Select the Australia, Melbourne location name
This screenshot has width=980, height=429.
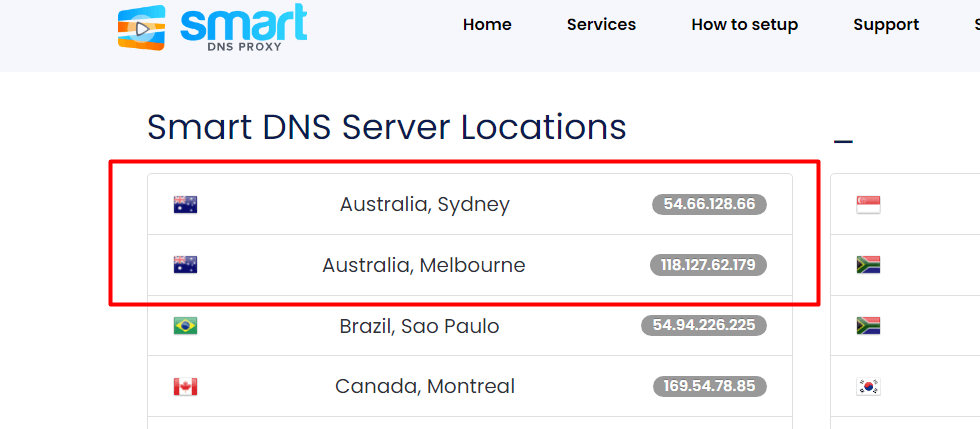pos(423,265)
